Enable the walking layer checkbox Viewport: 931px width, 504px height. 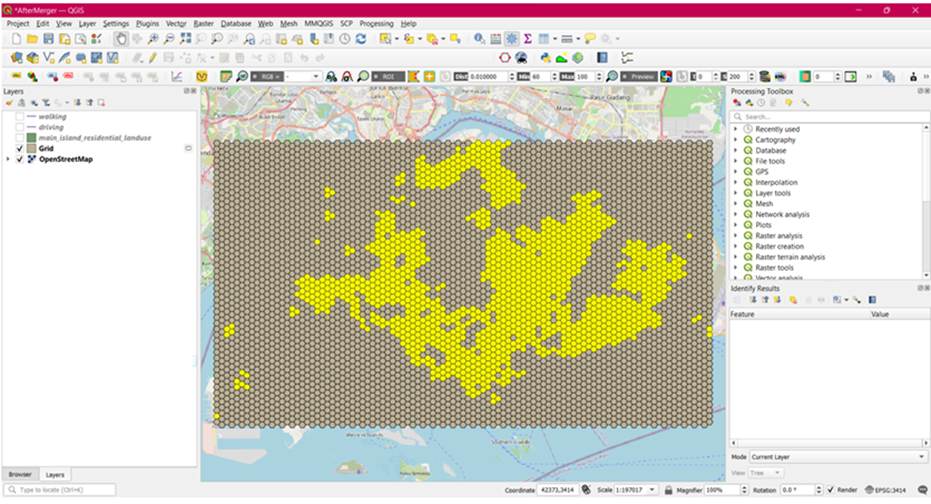click(20, 117)
